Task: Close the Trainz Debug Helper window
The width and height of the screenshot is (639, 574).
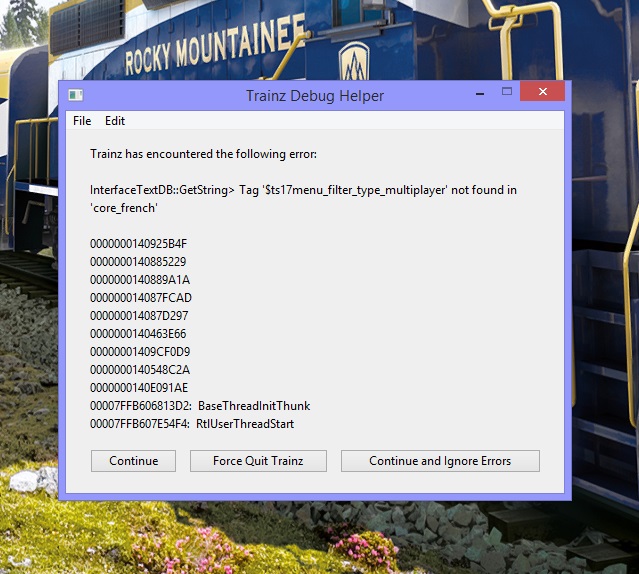Action: [542, 91]
